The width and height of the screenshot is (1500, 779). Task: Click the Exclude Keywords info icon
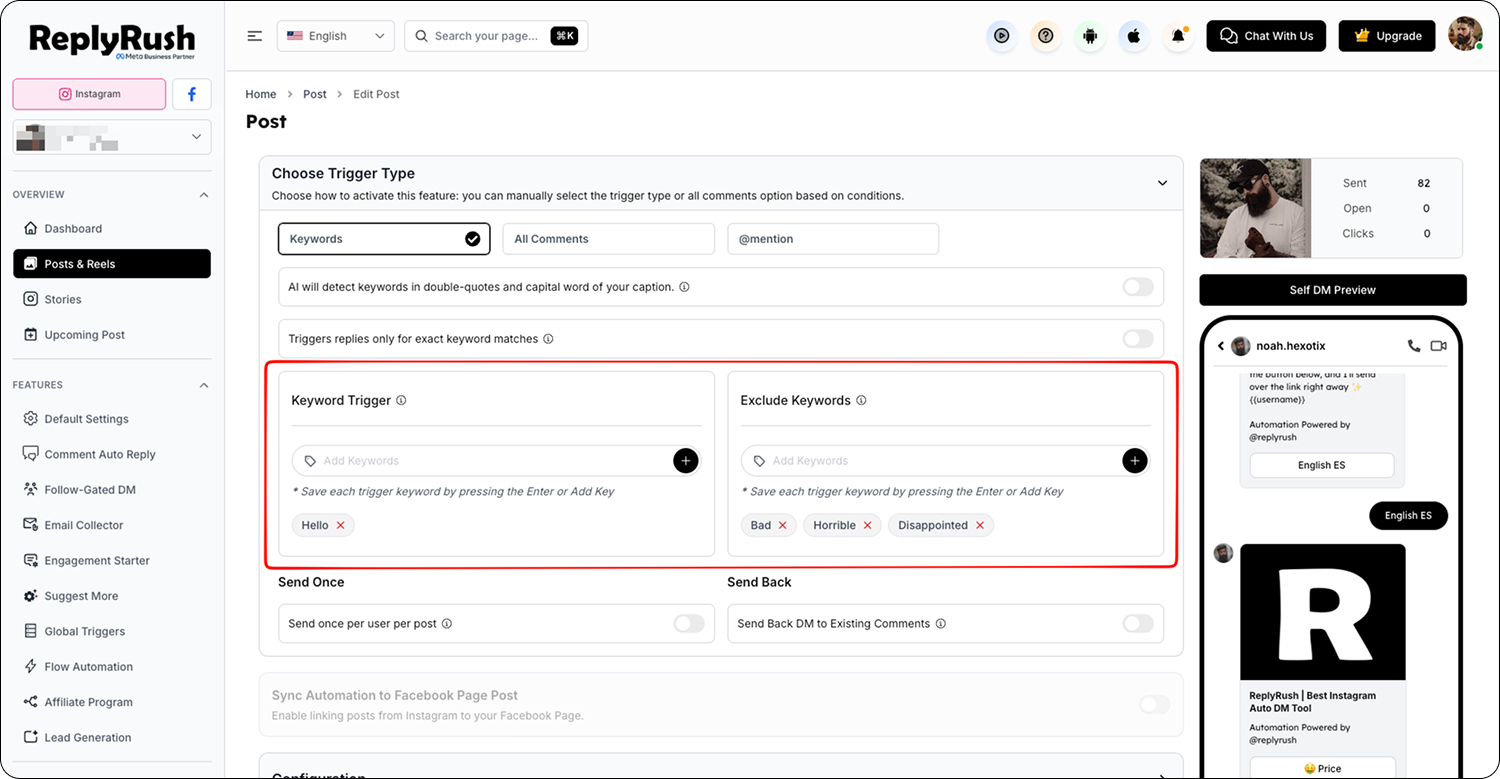861,400
